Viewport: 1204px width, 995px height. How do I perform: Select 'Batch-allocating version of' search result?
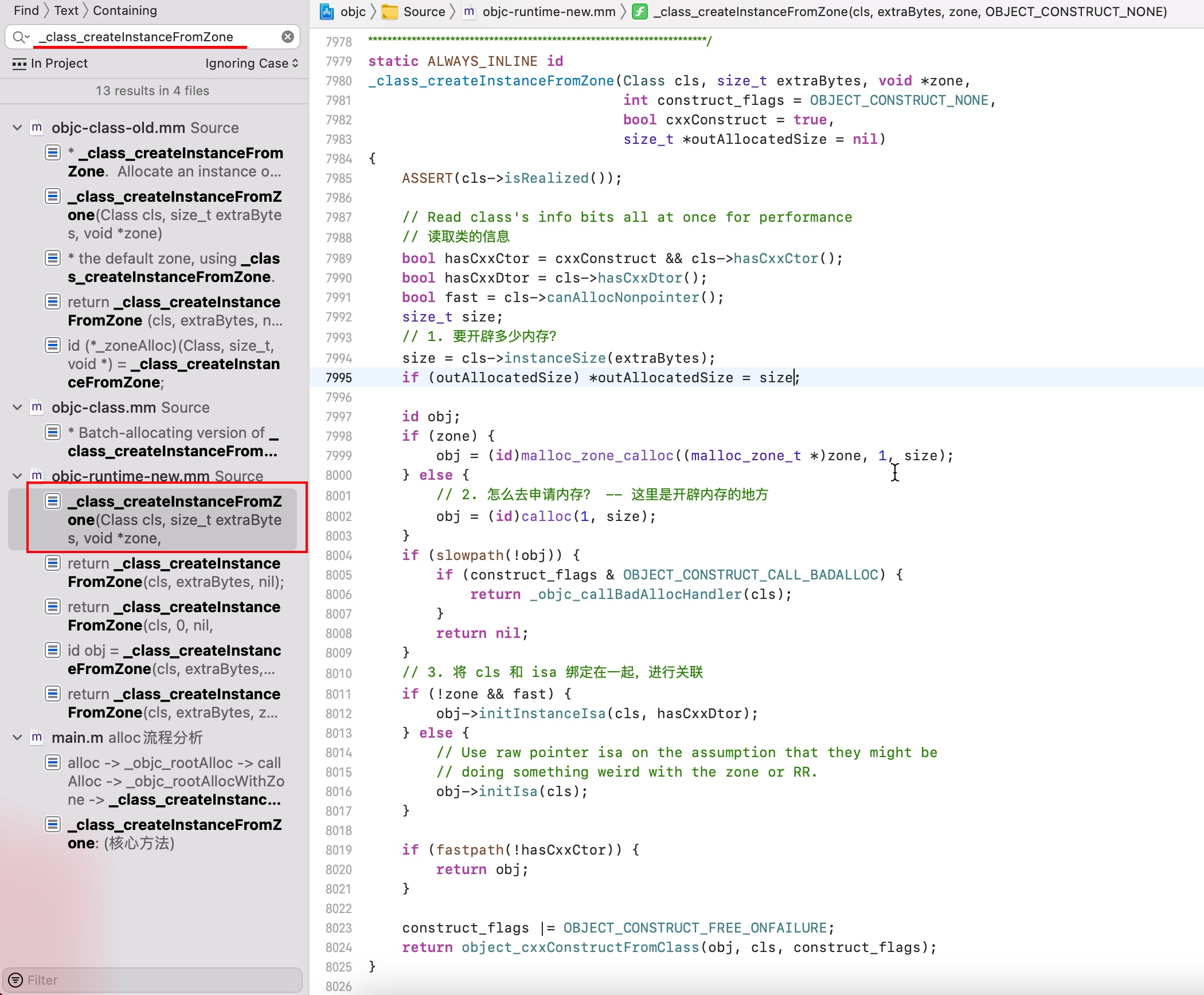point(172,441)
